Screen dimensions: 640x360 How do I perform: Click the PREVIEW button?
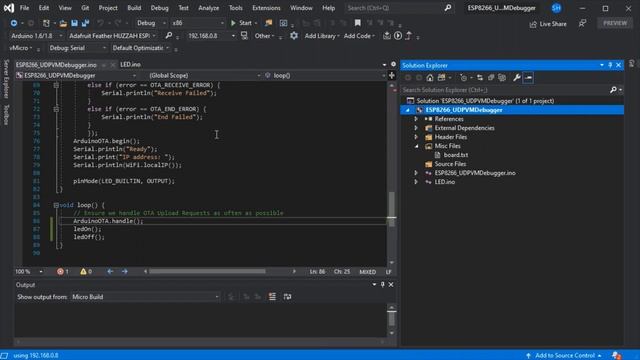[615, 23]
